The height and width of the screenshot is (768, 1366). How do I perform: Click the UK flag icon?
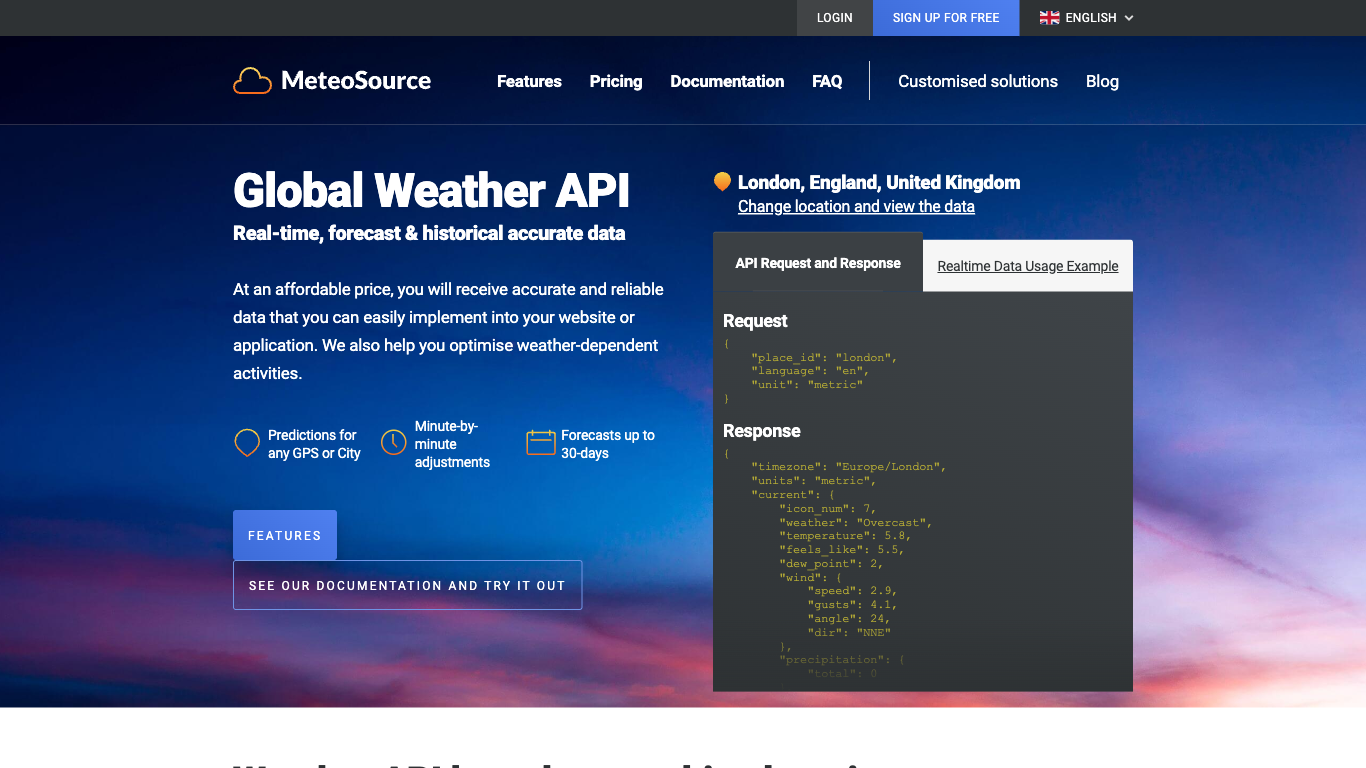pyautogui.click(x=1049, y=18)
